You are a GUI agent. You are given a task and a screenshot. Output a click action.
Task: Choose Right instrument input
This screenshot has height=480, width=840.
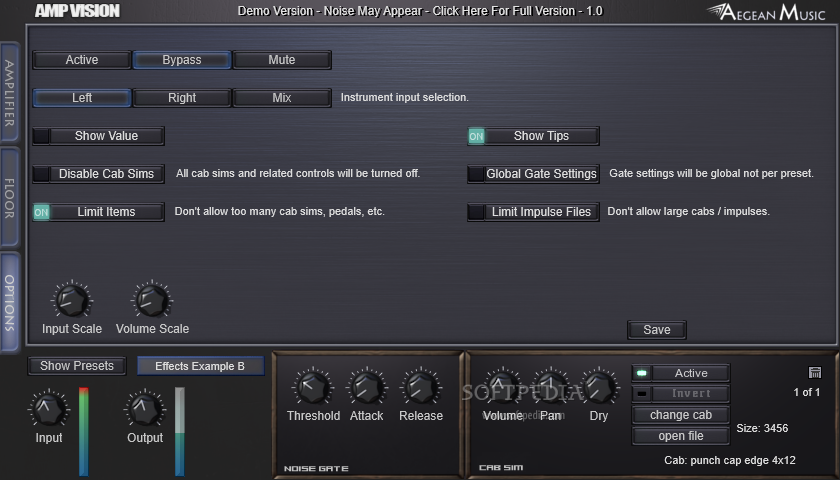182,98
